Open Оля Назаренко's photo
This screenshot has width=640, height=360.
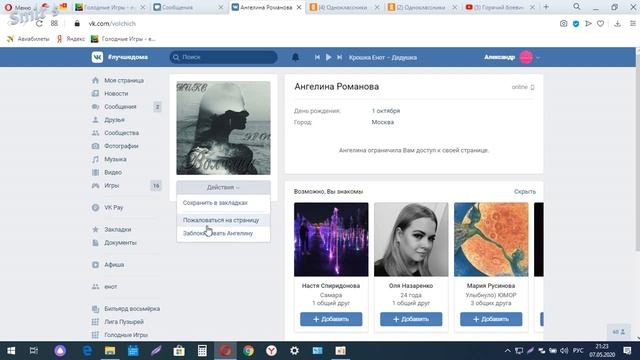[411, 240]
